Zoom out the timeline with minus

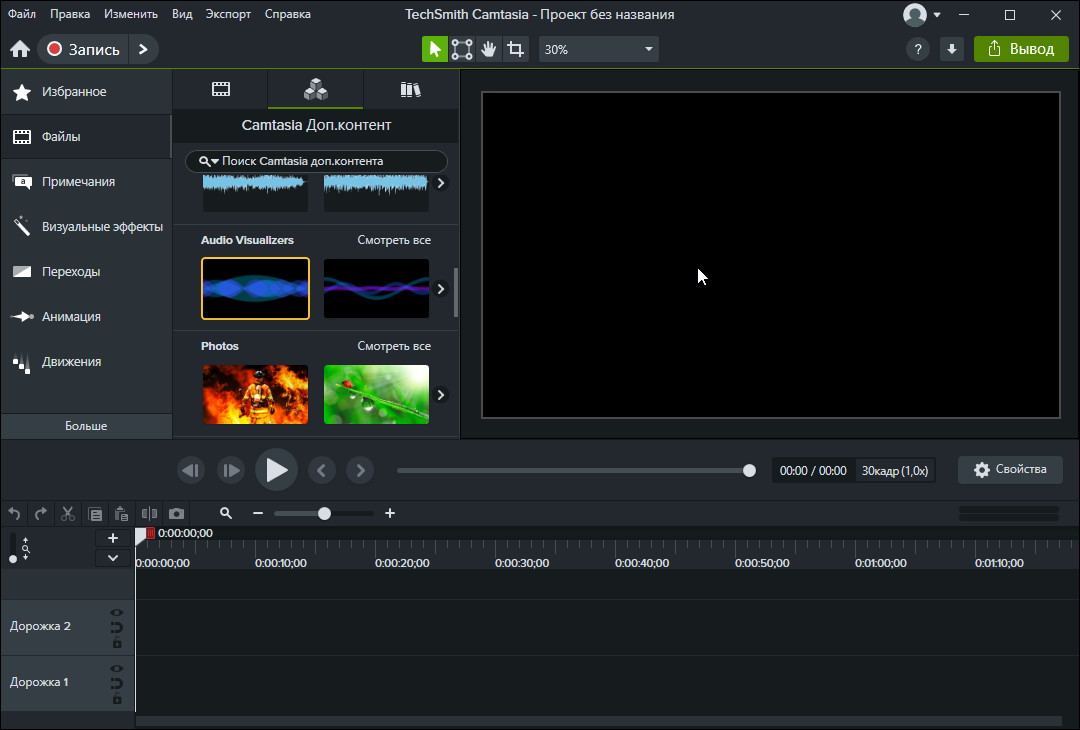tap(258, 513)
